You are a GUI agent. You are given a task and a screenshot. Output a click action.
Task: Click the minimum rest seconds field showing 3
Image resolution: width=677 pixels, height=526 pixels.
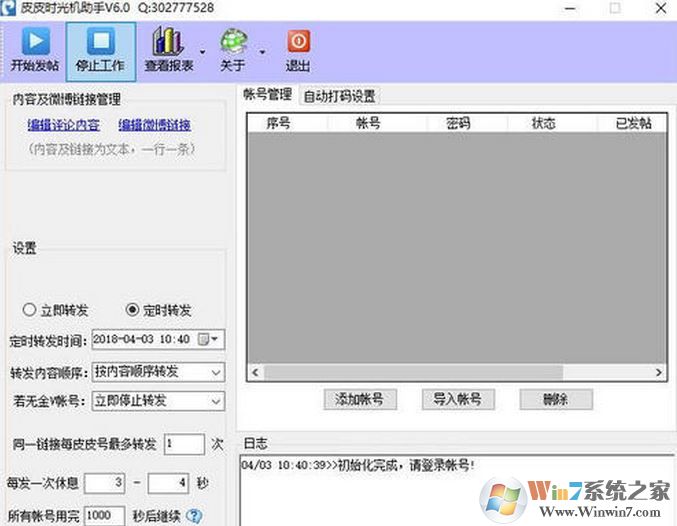104,483
